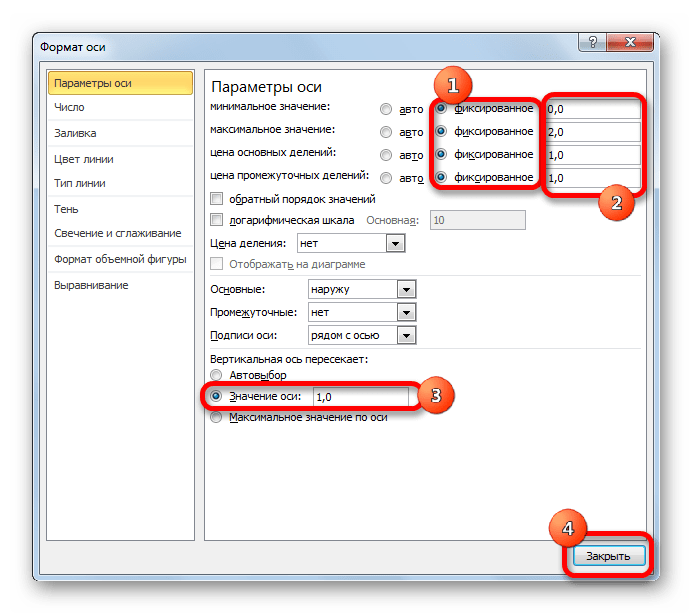Choose Максимальное значение по оси option
This screenshot has width=693, height=614.
tap(216, 418)
